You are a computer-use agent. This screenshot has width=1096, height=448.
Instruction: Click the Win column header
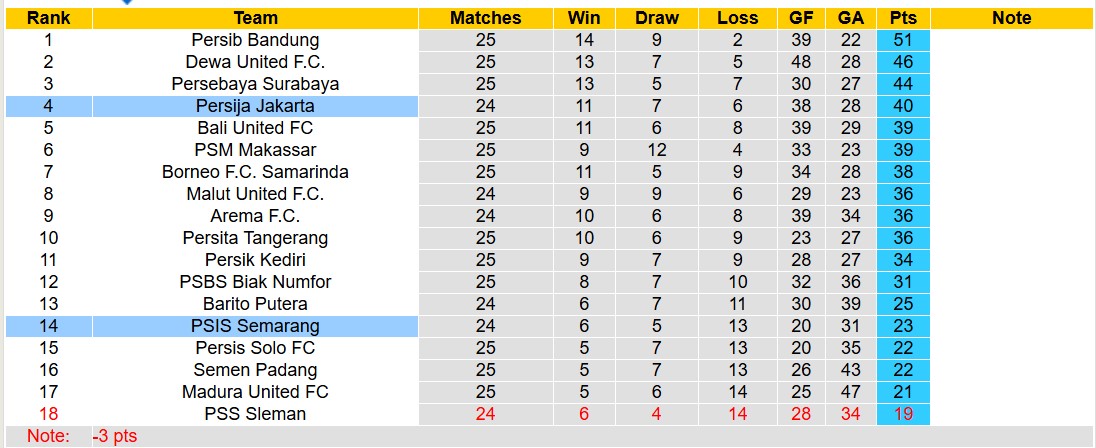click(x=584, y=18)
